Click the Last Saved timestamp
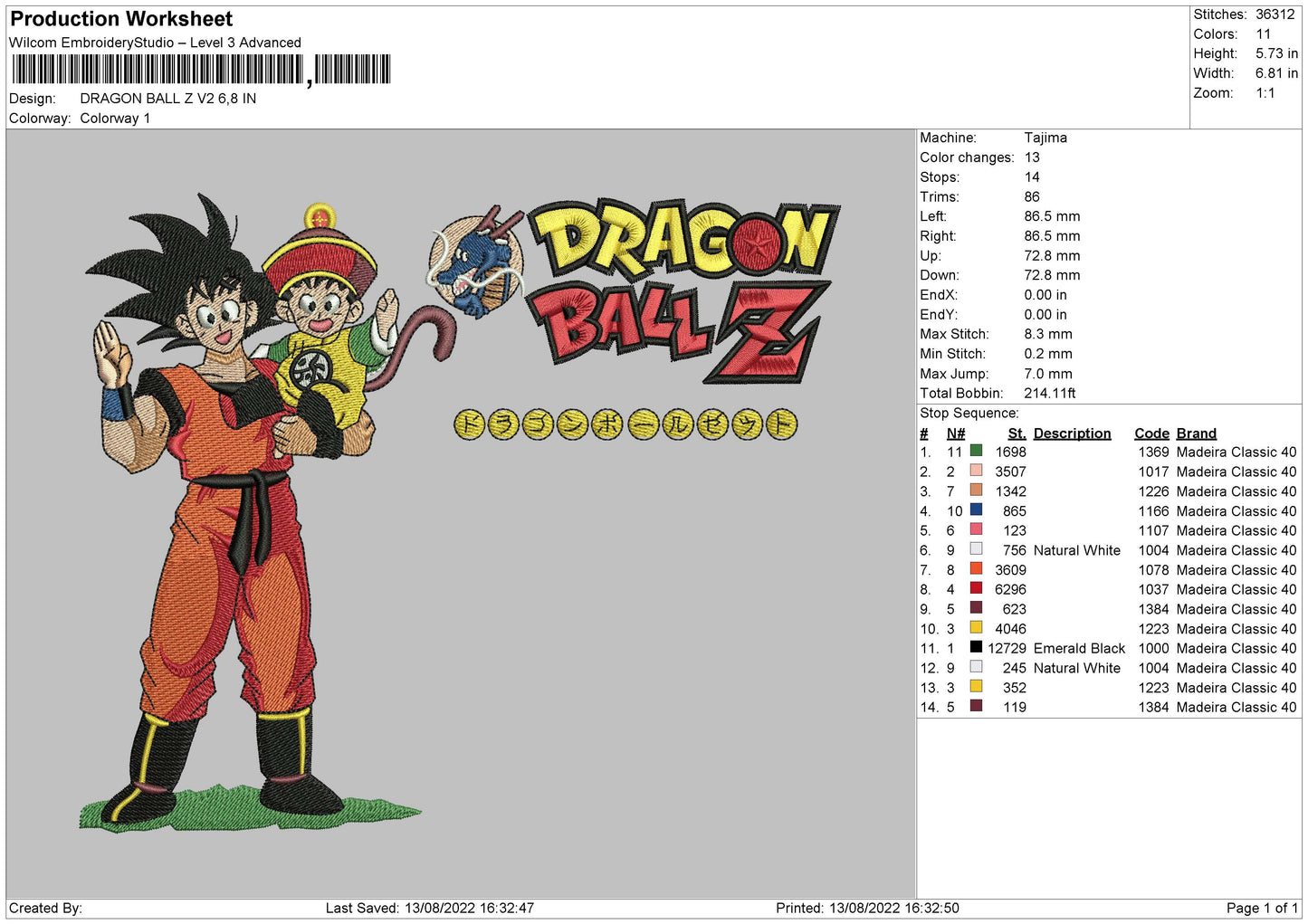The height and width of the screenshot is (924, 1308). (430, 908)
